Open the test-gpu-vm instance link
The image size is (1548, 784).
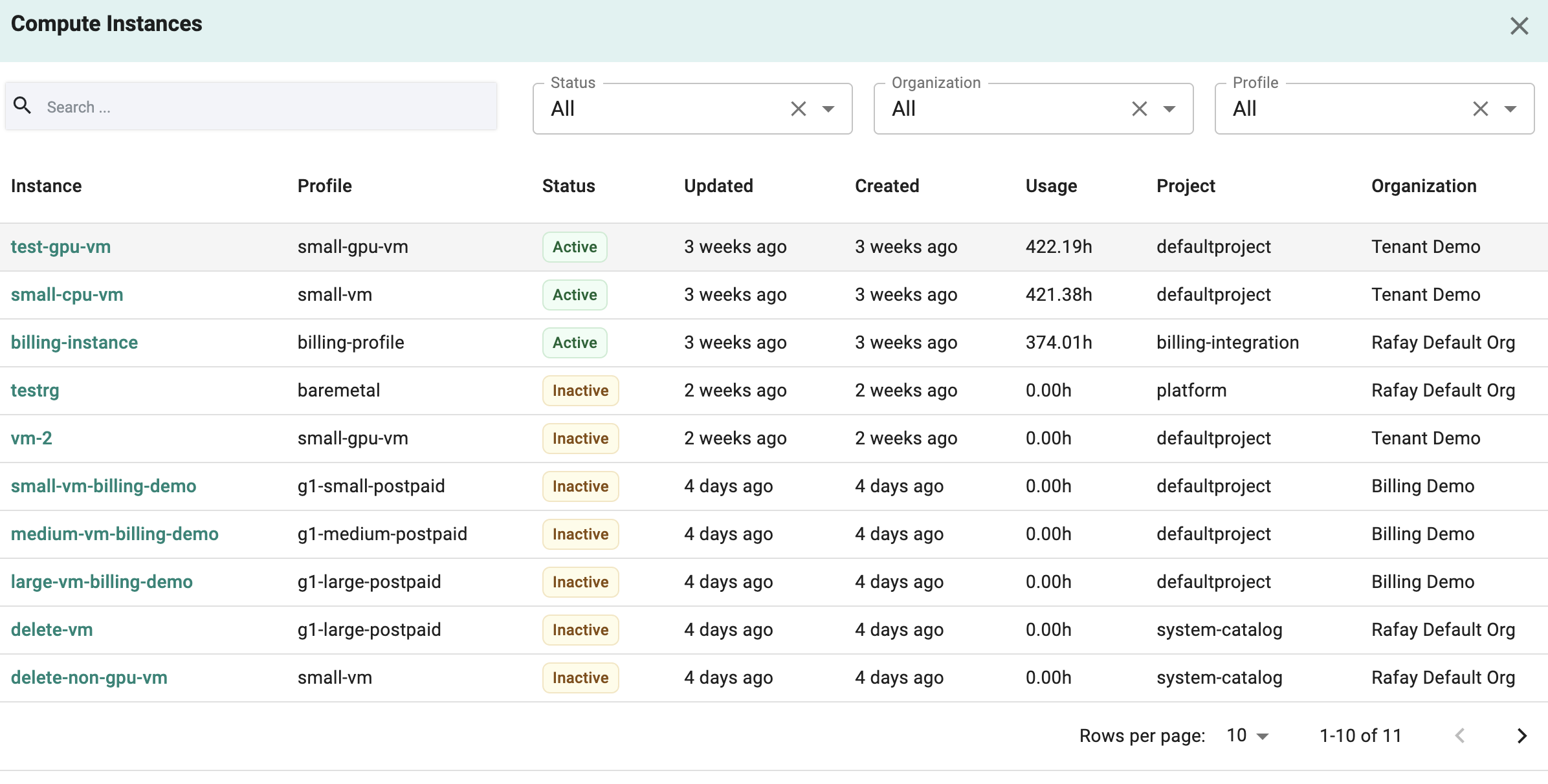pyautogui.click(x=61, y=246)
